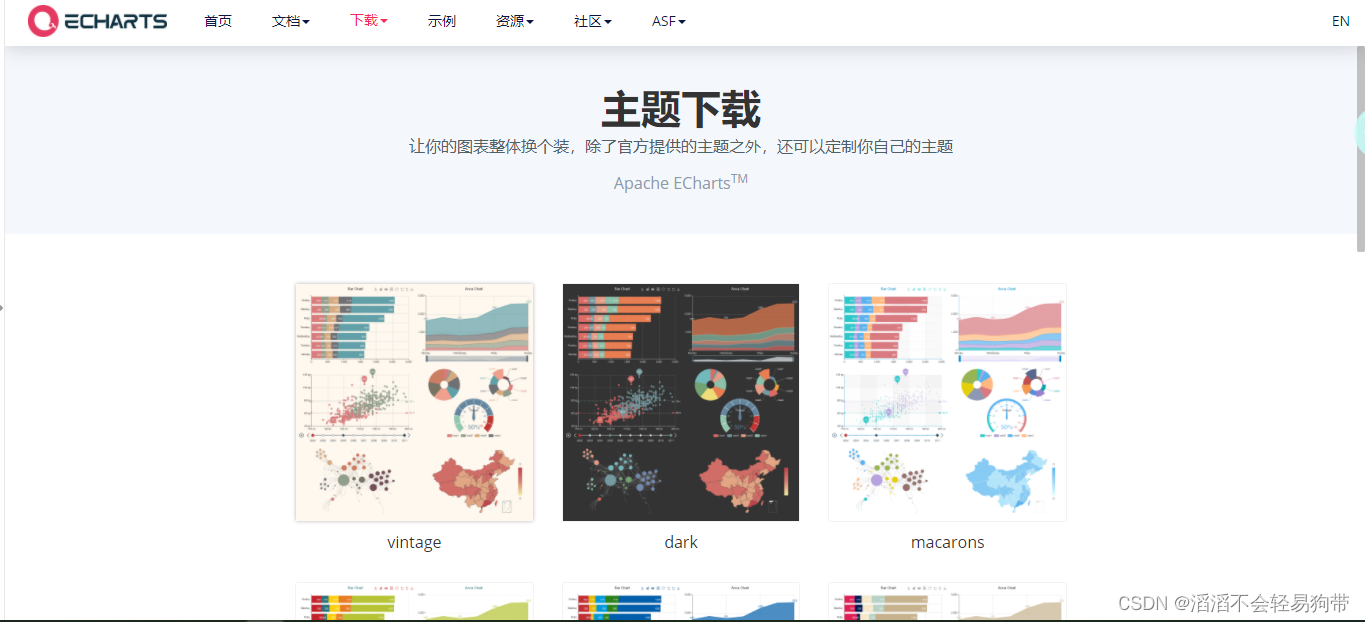Open the blue theme preview in second row
This screenshot has height=622, width=1365.
point(681,602)
